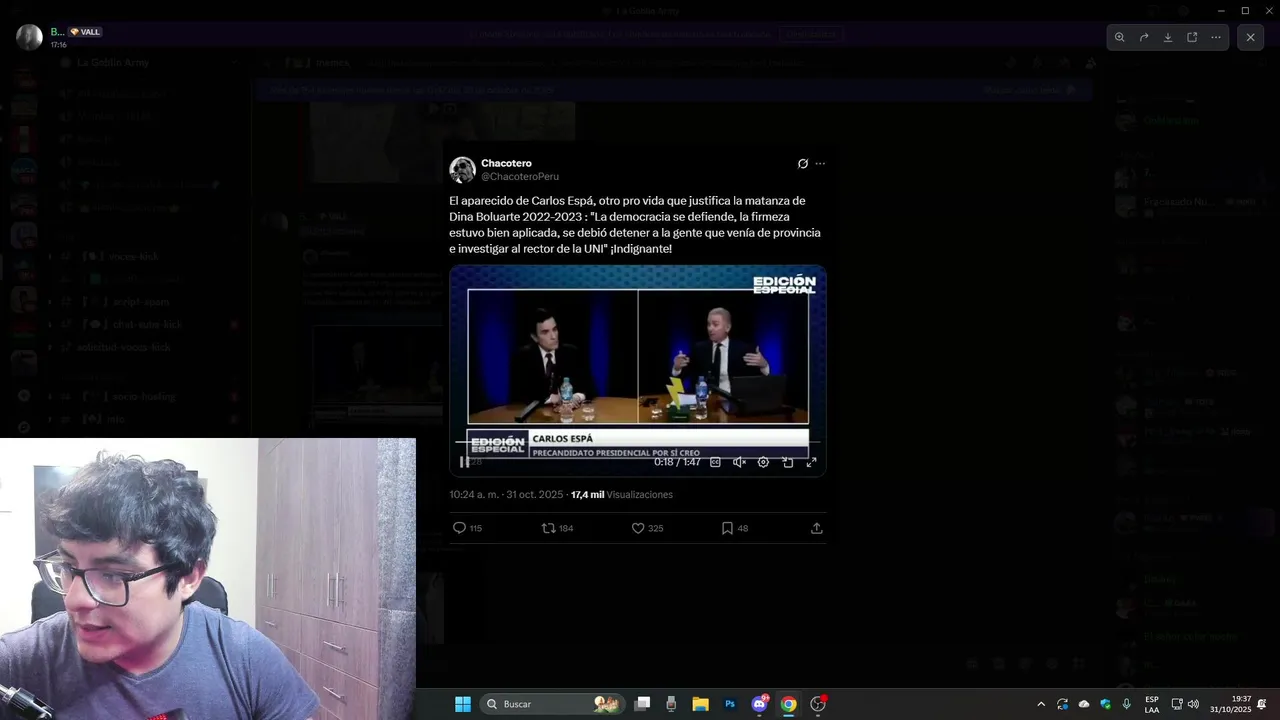Viewport: 1280px width, 720px height.
Task: Click the CARLOS ESPÁ name banner in video
Action: (667, 438)
